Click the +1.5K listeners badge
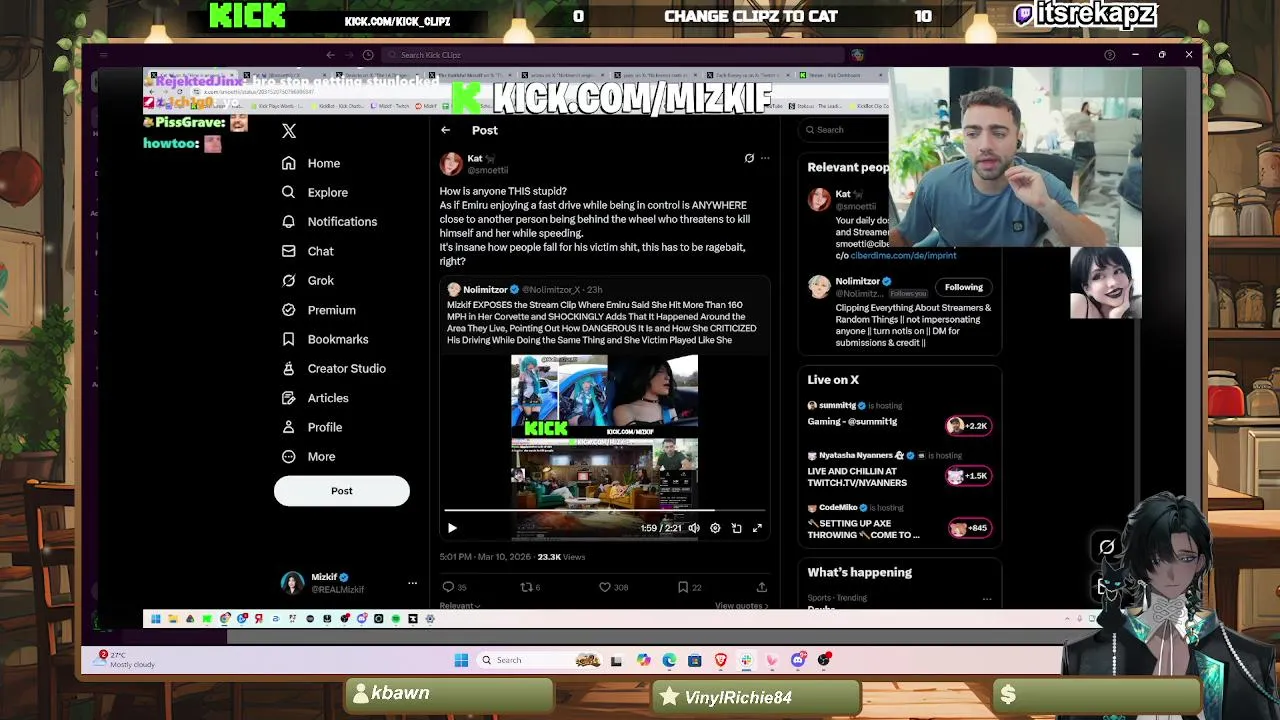The width and height of the screenshot is (1280, 720). (968, 476)
